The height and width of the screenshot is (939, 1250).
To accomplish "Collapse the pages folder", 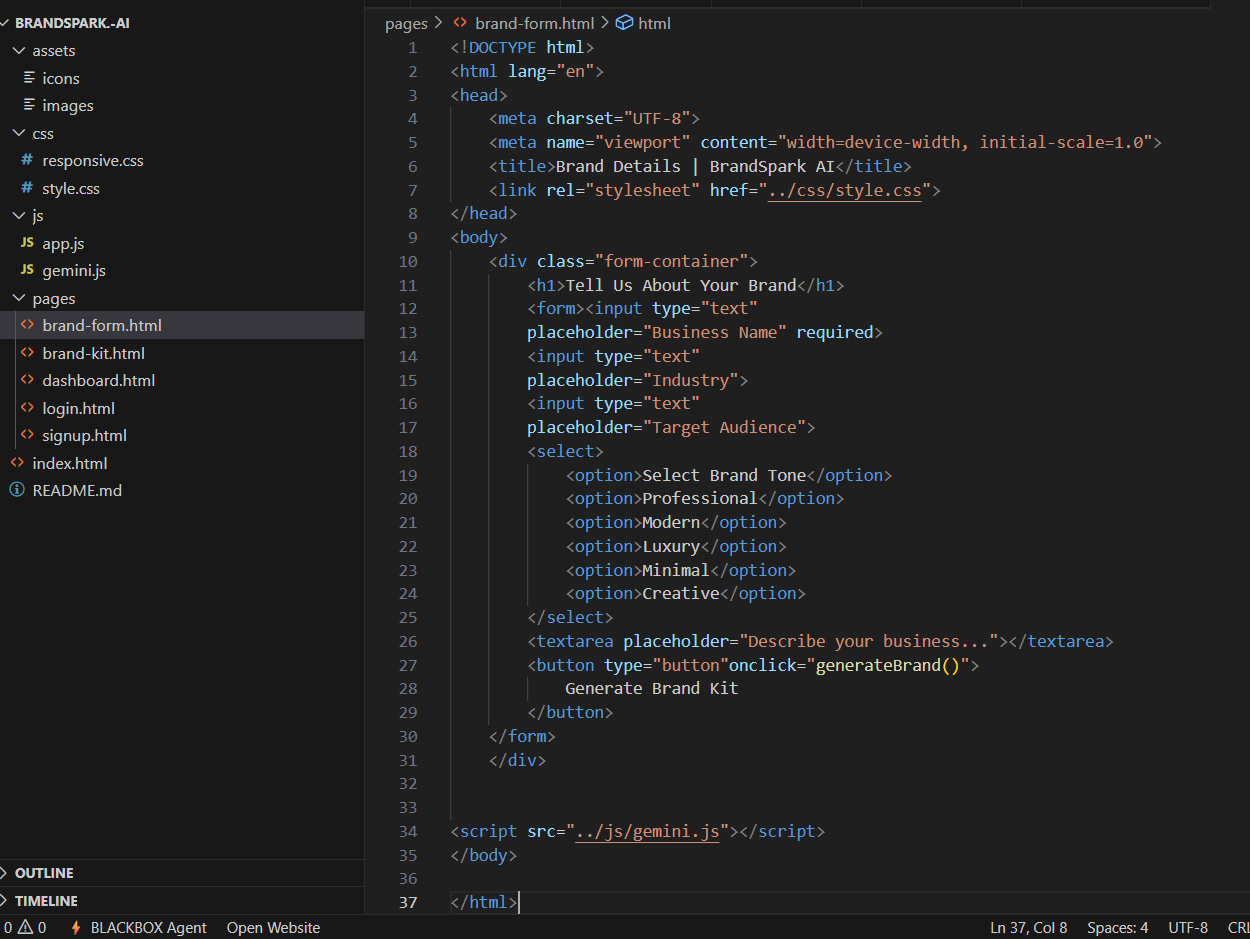I will click(x=53, y=298).
